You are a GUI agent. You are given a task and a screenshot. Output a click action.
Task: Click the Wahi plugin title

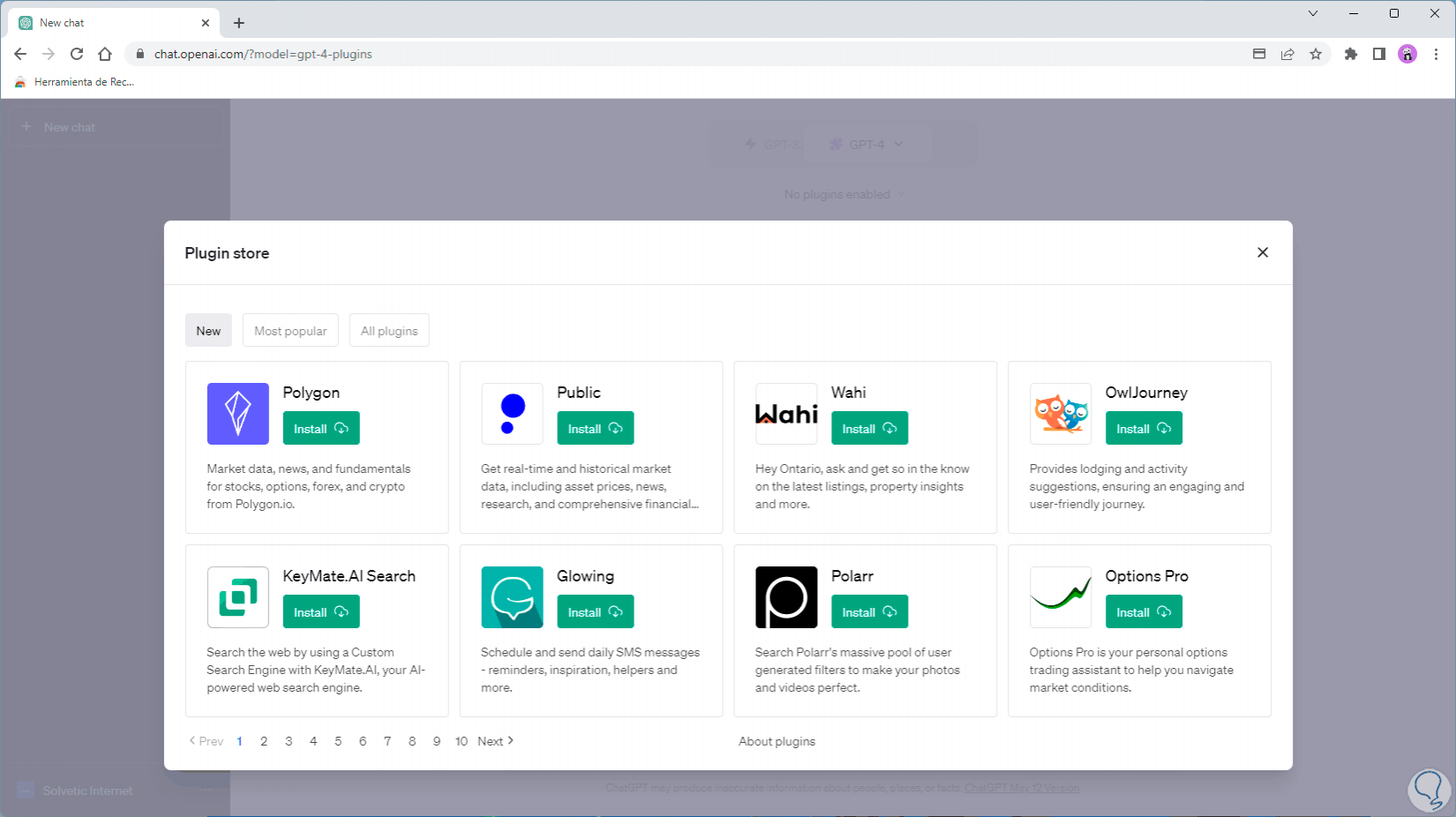pyautogui.click(x=848, y=393)
